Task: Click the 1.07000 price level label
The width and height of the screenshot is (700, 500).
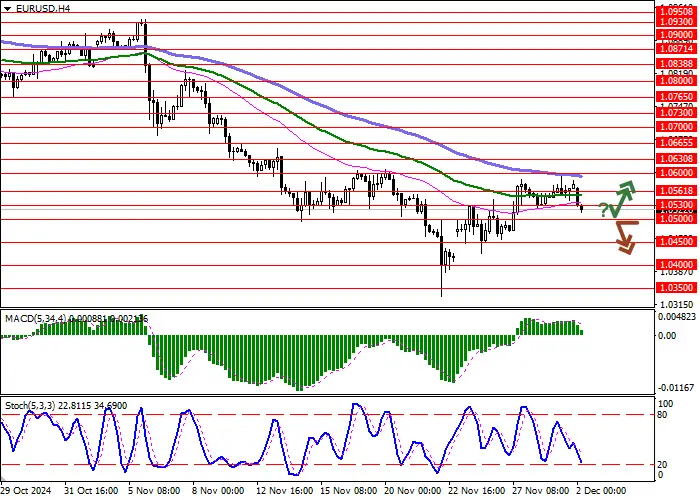Action: 677,127
